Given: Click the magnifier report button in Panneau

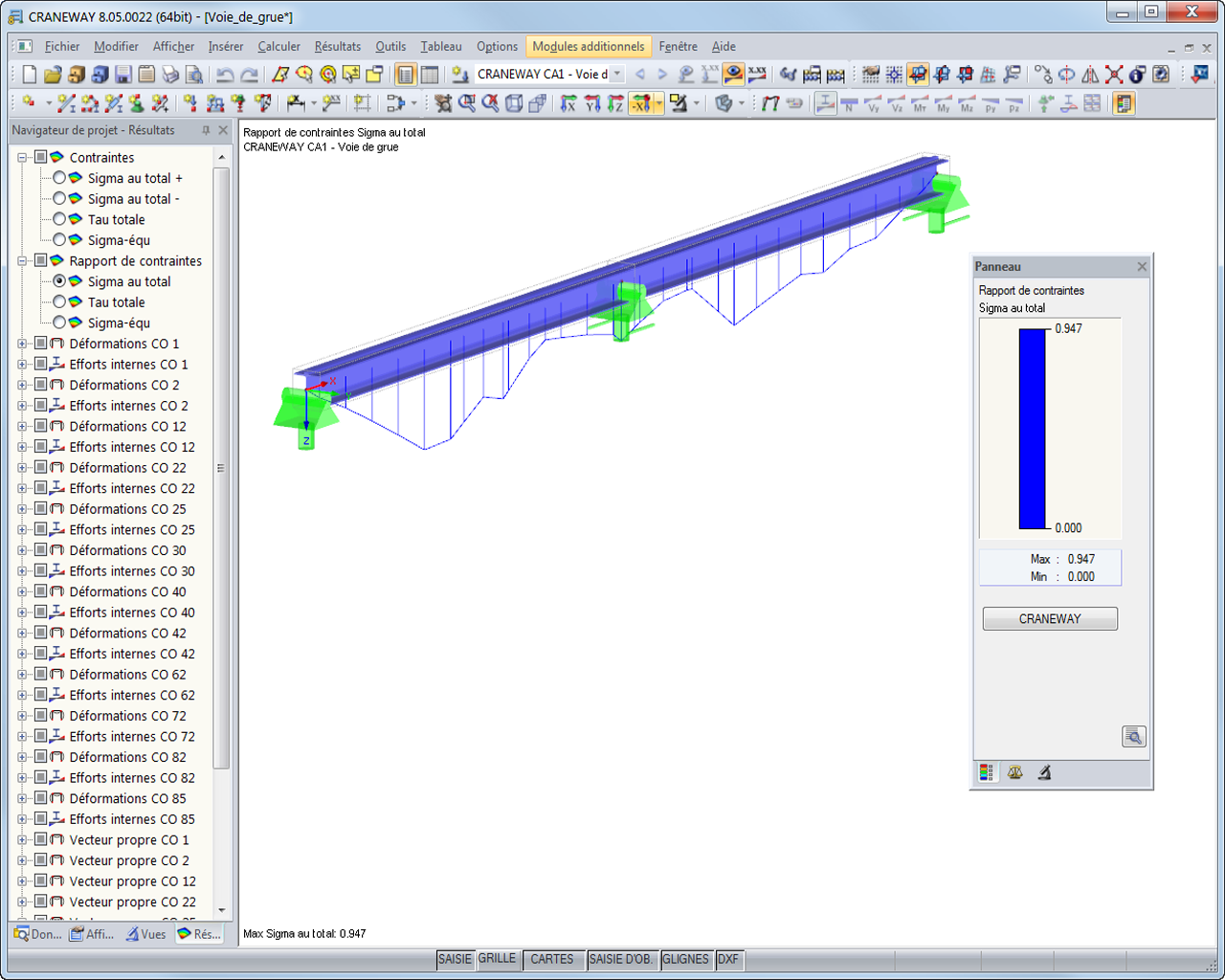Looking at the screenshot, I should click(x=1133, y=736).
